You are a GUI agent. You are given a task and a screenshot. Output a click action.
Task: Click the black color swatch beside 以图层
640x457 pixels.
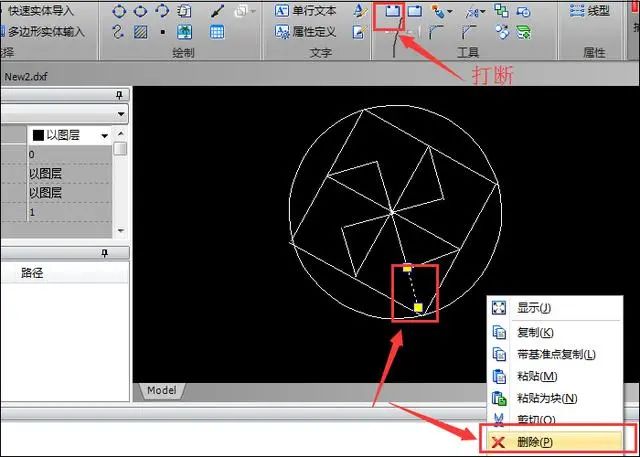click(x=38, y=135)
